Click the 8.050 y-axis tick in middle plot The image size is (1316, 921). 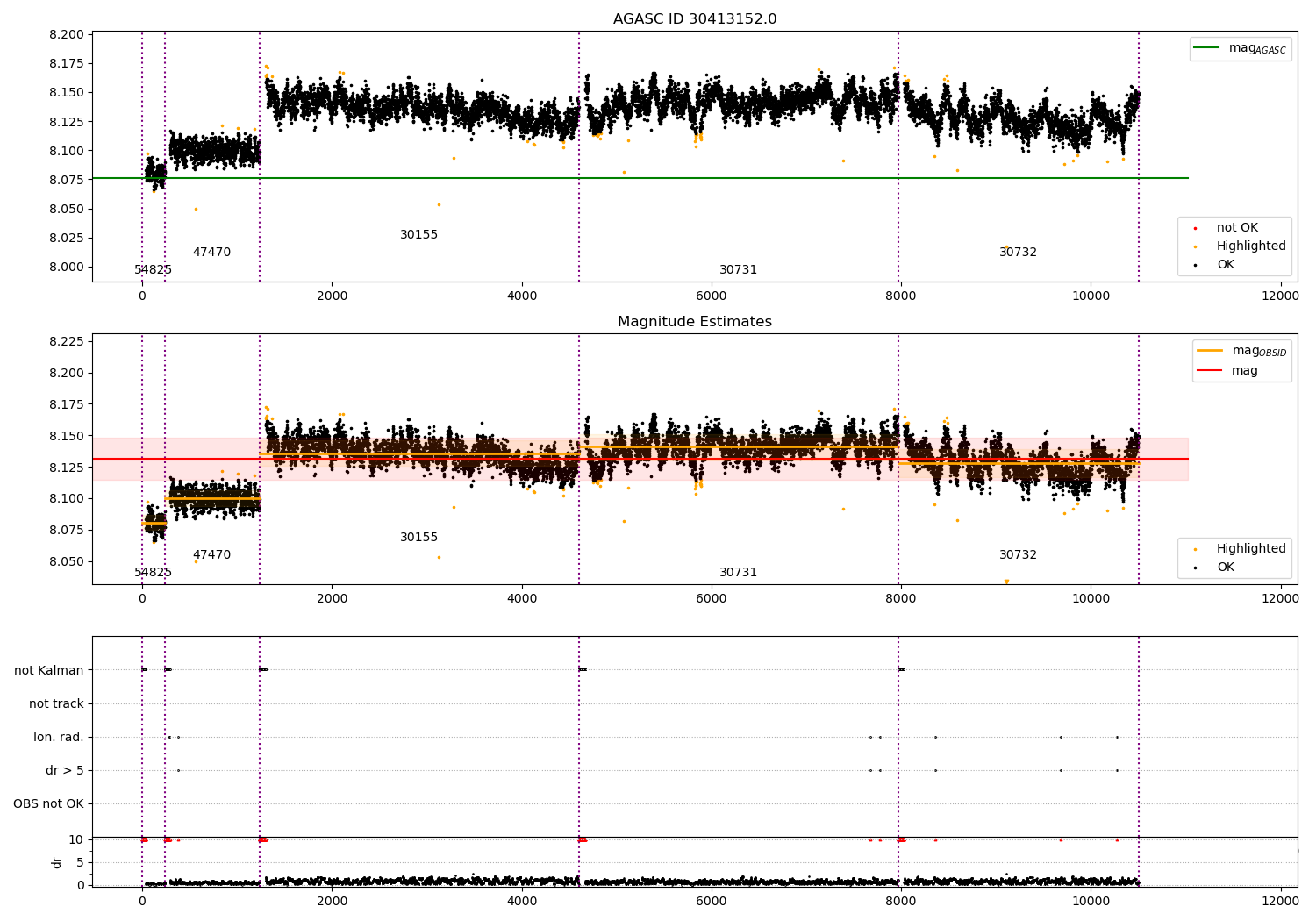(x=68, y=561)
